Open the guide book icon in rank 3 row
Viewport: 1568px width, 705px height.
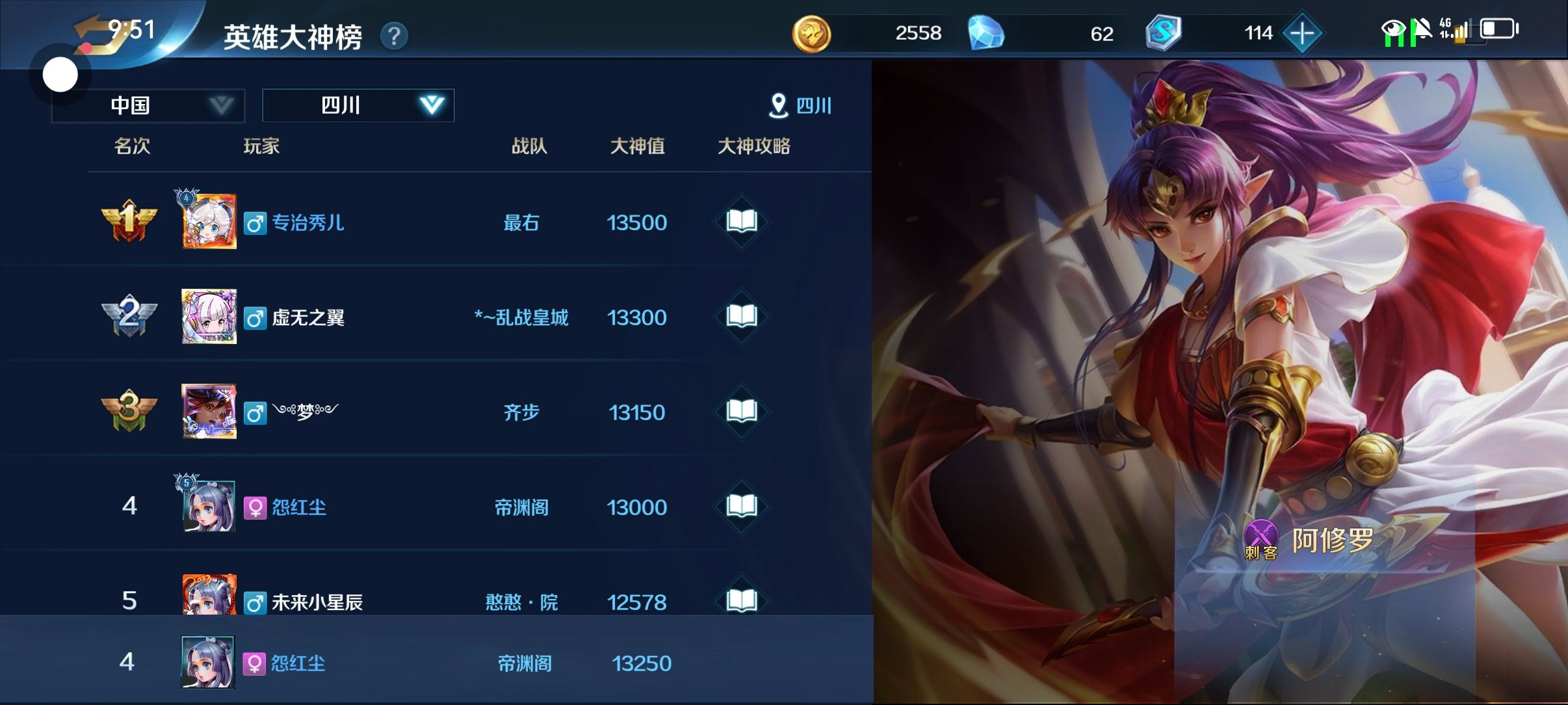742,412
